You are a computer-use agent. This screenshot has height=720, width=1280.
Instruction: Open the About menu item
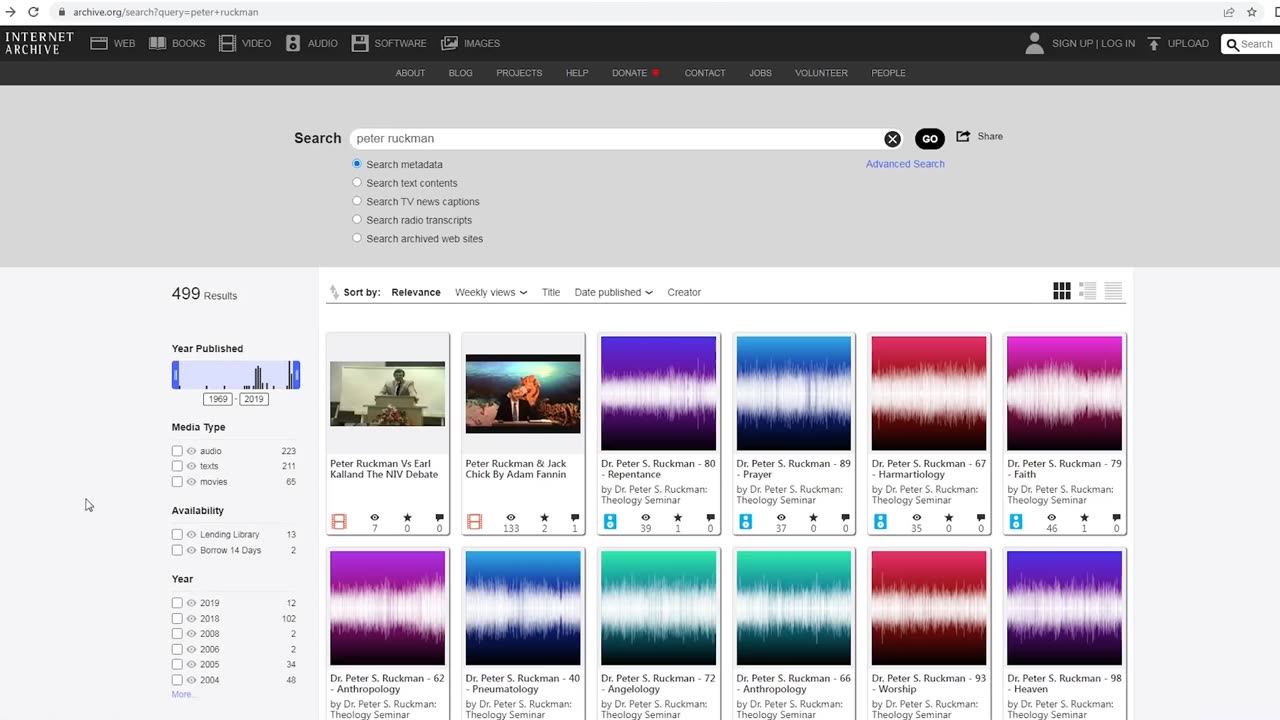(410, 73)
